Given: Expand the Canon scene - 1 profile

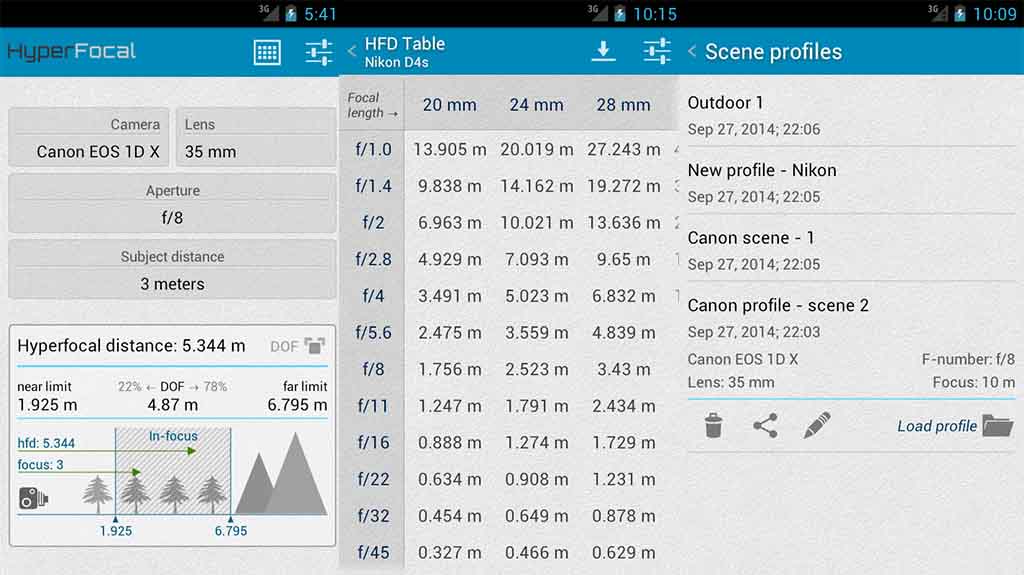Looking at the screenshot, I should click(x=850, y=250).
